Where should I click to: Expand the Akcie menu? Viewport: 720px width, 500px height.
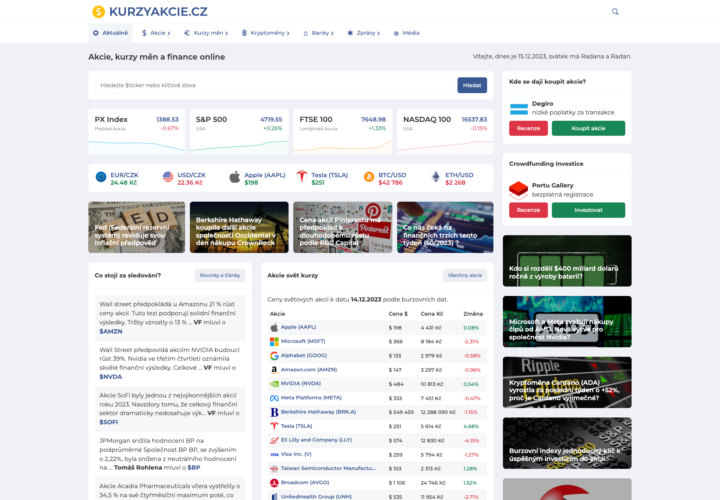click(x=156, y=33)
